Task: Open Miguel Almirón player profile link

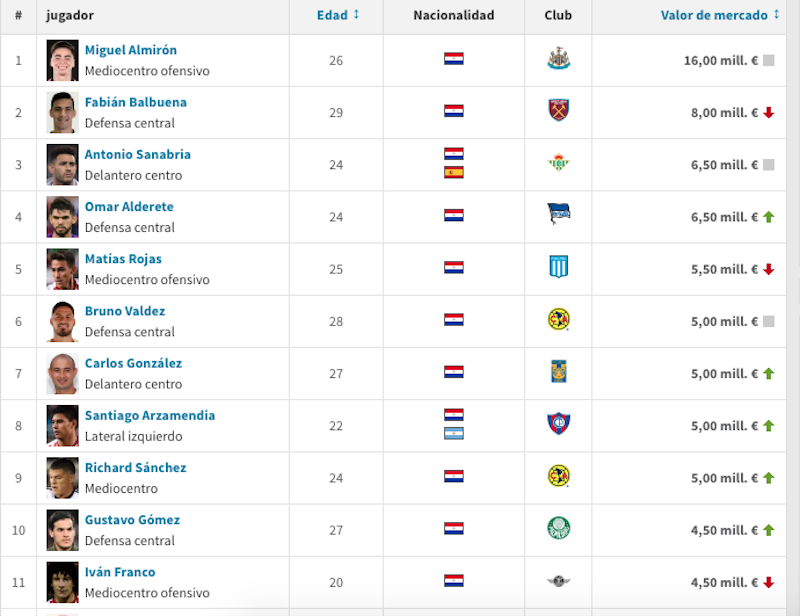Action: pos(131,50)
